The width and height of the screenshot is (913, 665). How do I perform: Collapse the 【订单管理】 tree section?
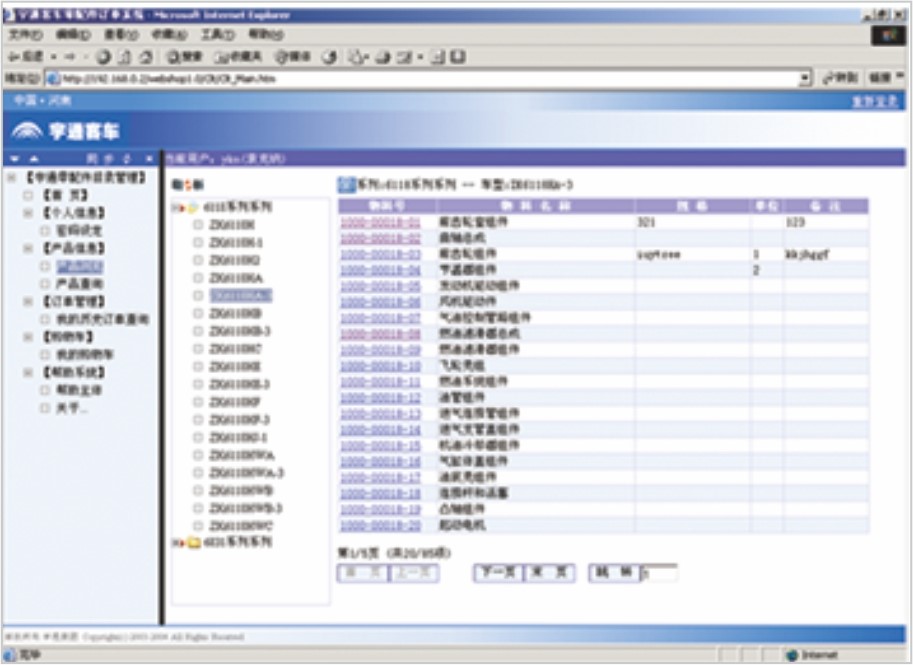point(29,301)
